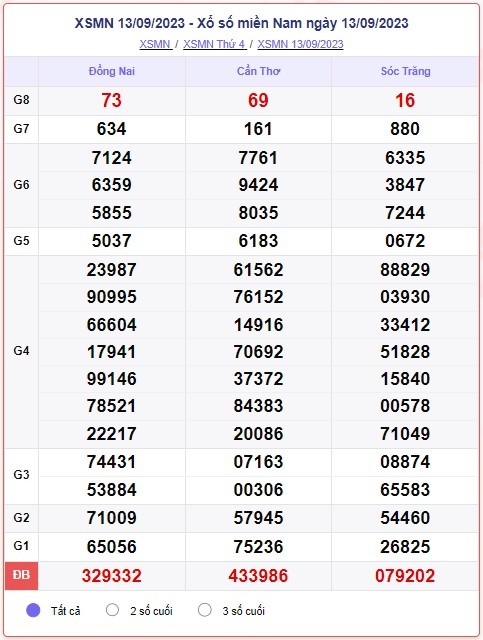
Task: Click the ĐB special prize label
Action: 21,575
